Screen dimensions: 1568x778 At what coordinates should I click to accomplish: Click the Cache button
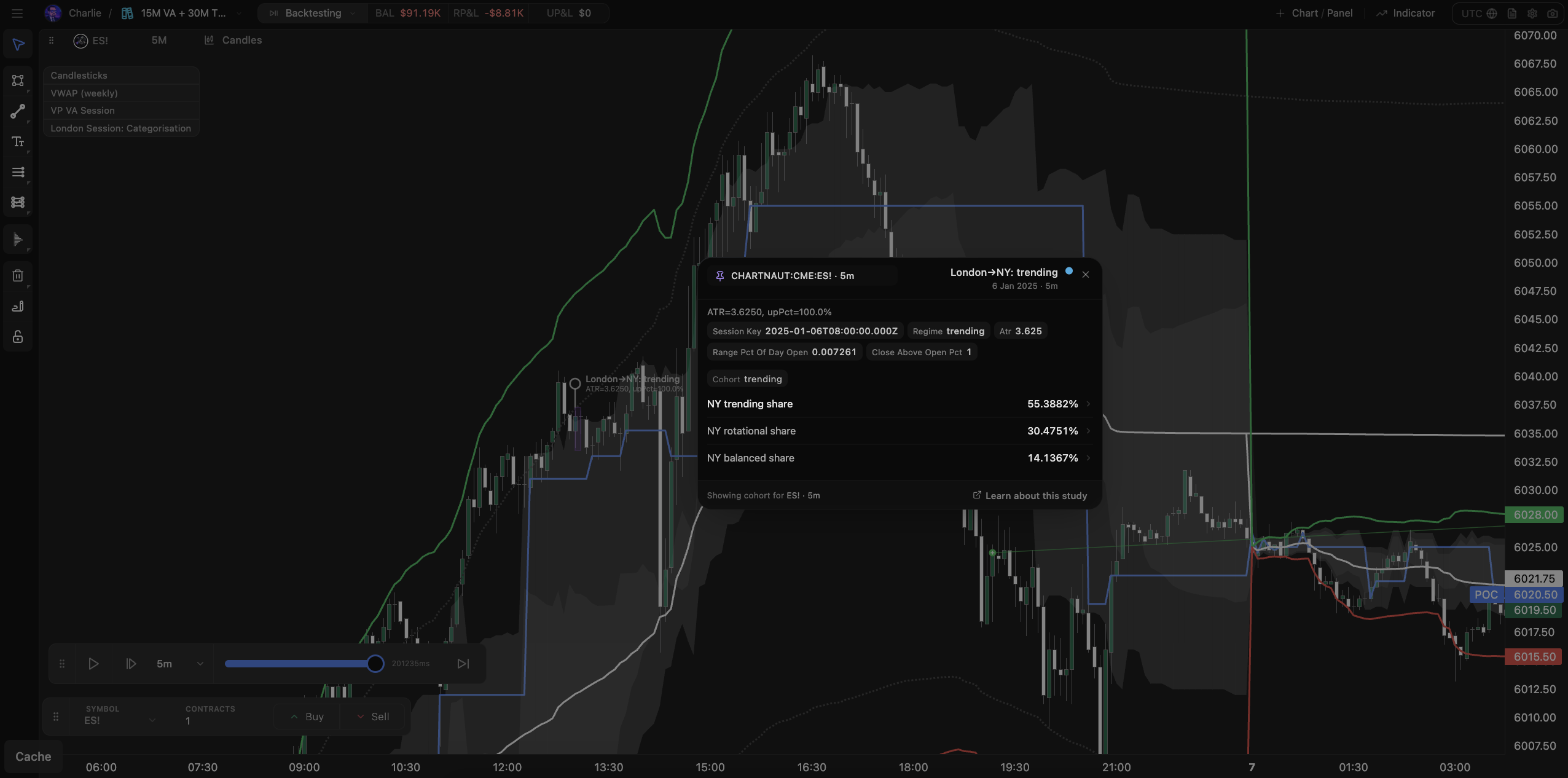coord(33,756)
